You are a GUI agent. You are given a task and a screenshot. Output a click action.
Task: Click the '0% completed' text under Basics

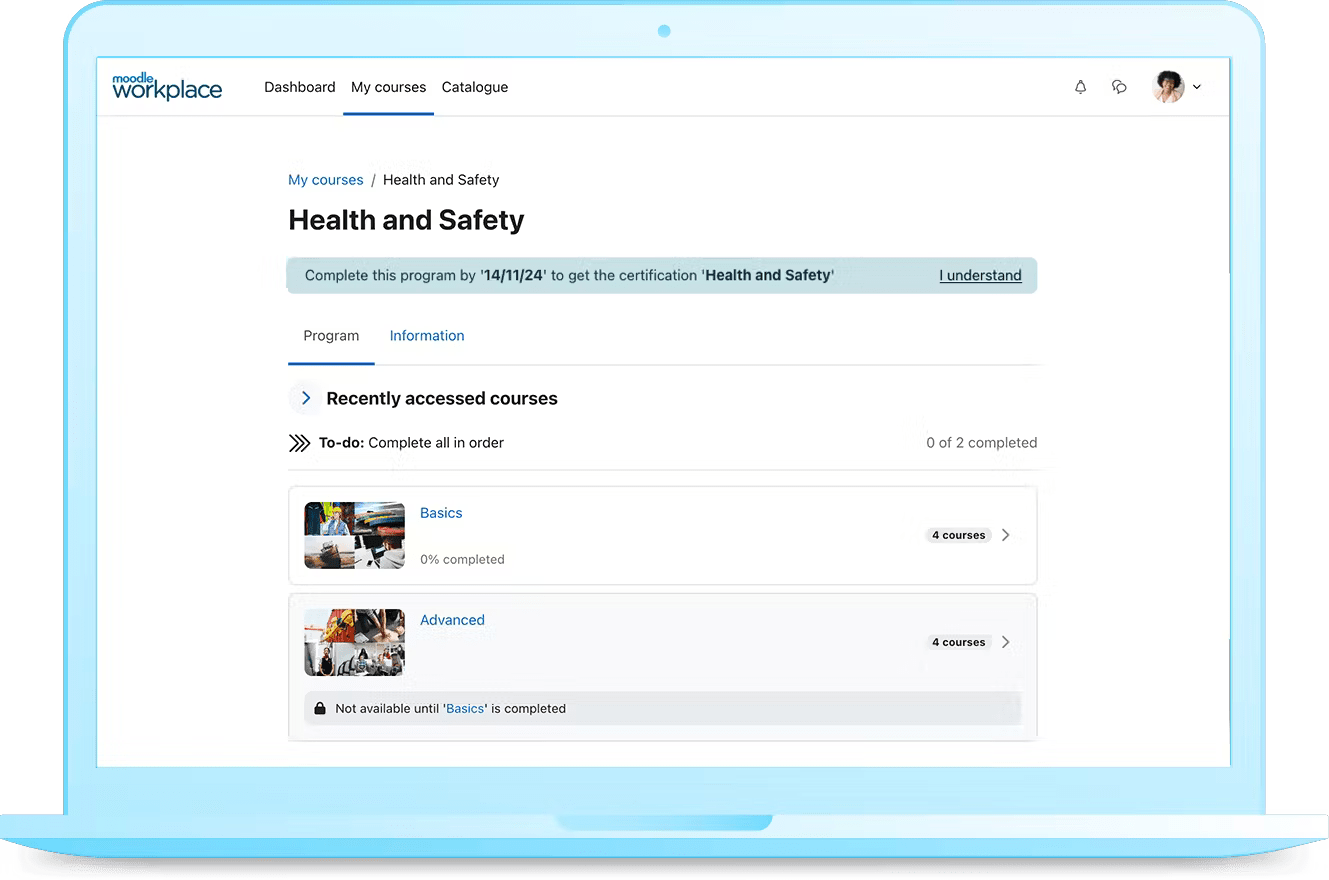(462, 560)
